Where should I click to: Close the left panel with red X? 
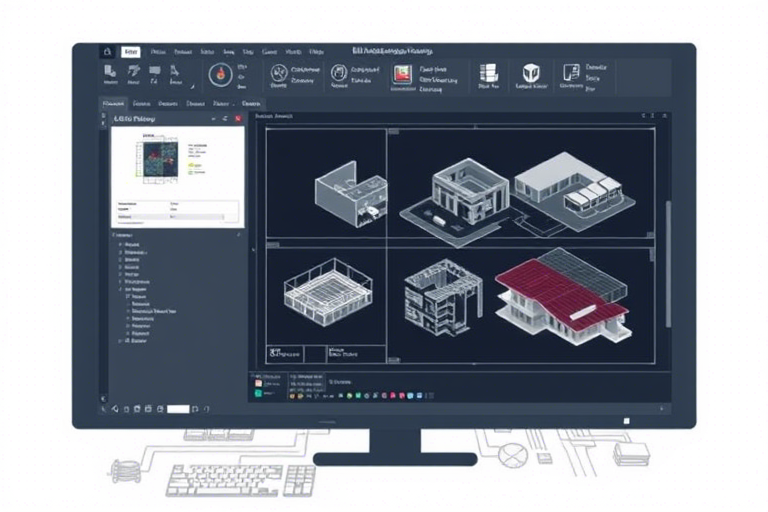(238, 119)
